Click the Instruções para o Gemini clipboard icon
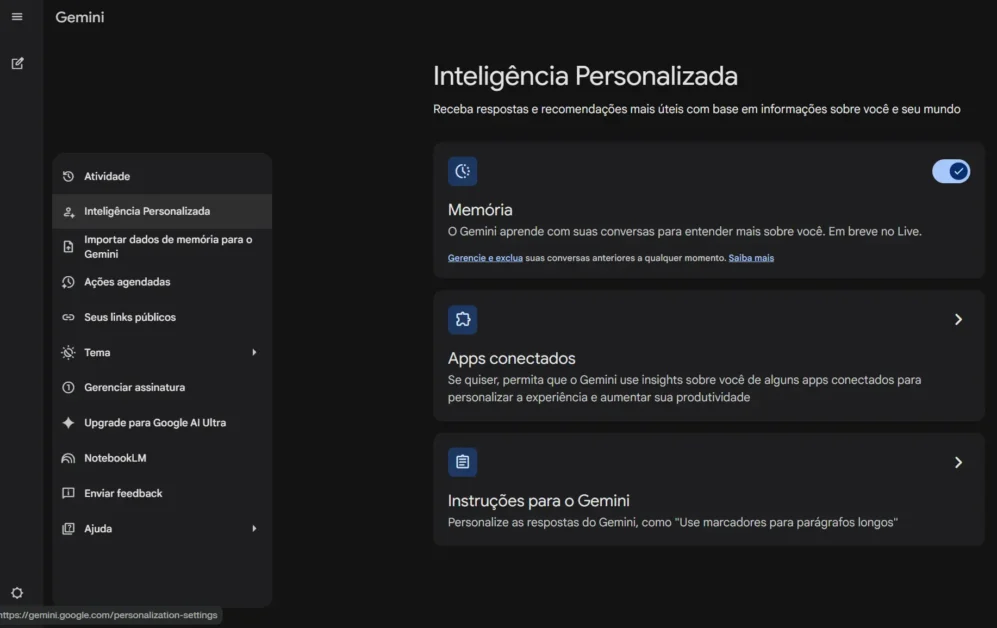997x628 pixels. point(462,462)
